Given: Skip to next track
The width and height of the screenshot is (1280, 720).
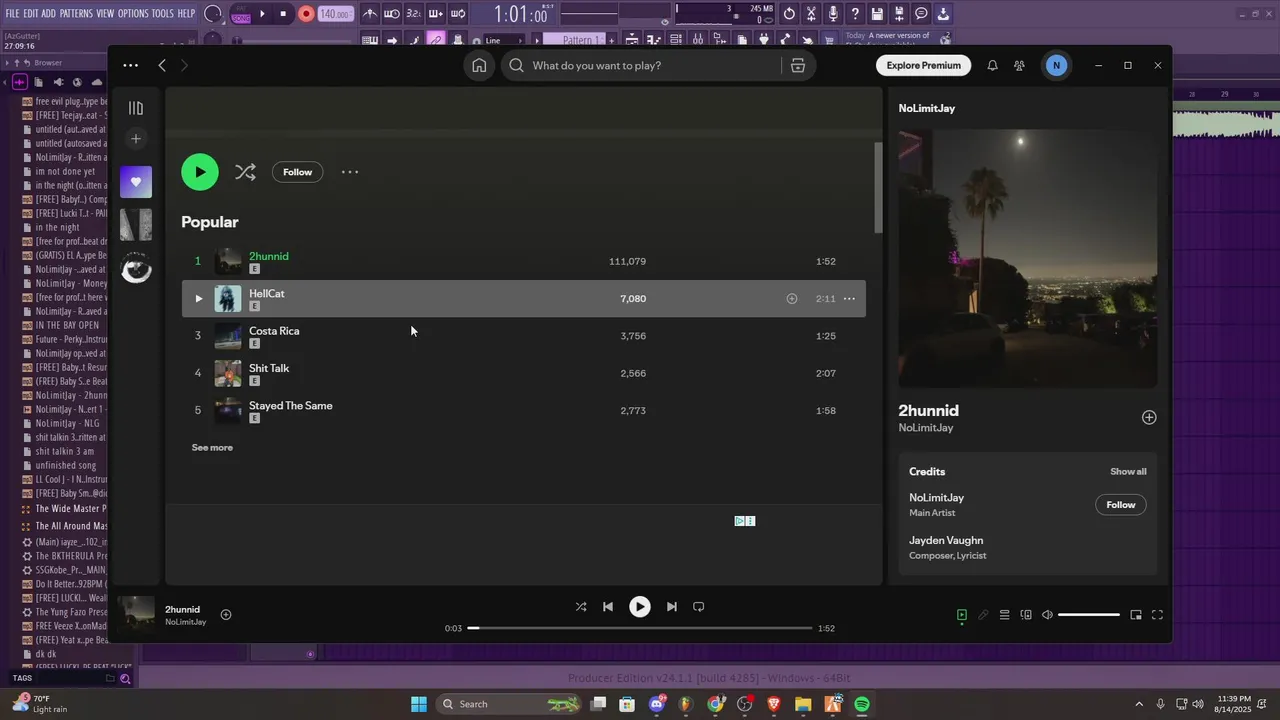Looking at the screenshot, I should point(672,606).
